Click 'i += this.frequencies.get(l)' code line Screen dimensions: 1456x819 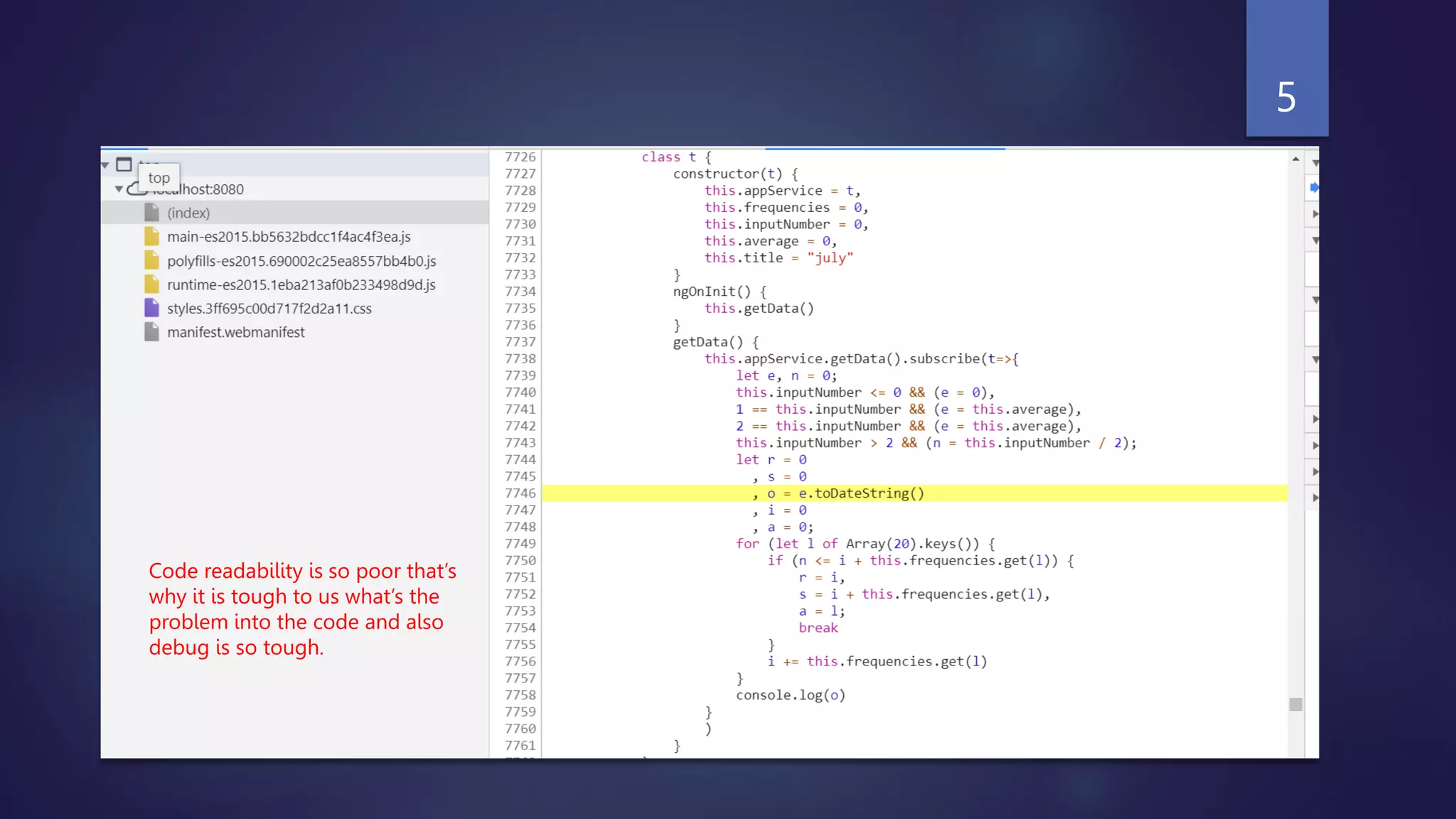pos(877,662)
